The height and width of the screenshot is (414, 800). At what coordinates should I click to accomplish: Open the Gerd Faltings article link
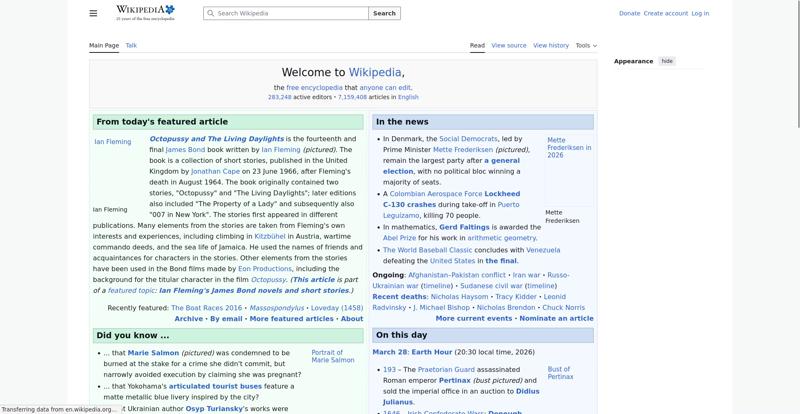463,227
